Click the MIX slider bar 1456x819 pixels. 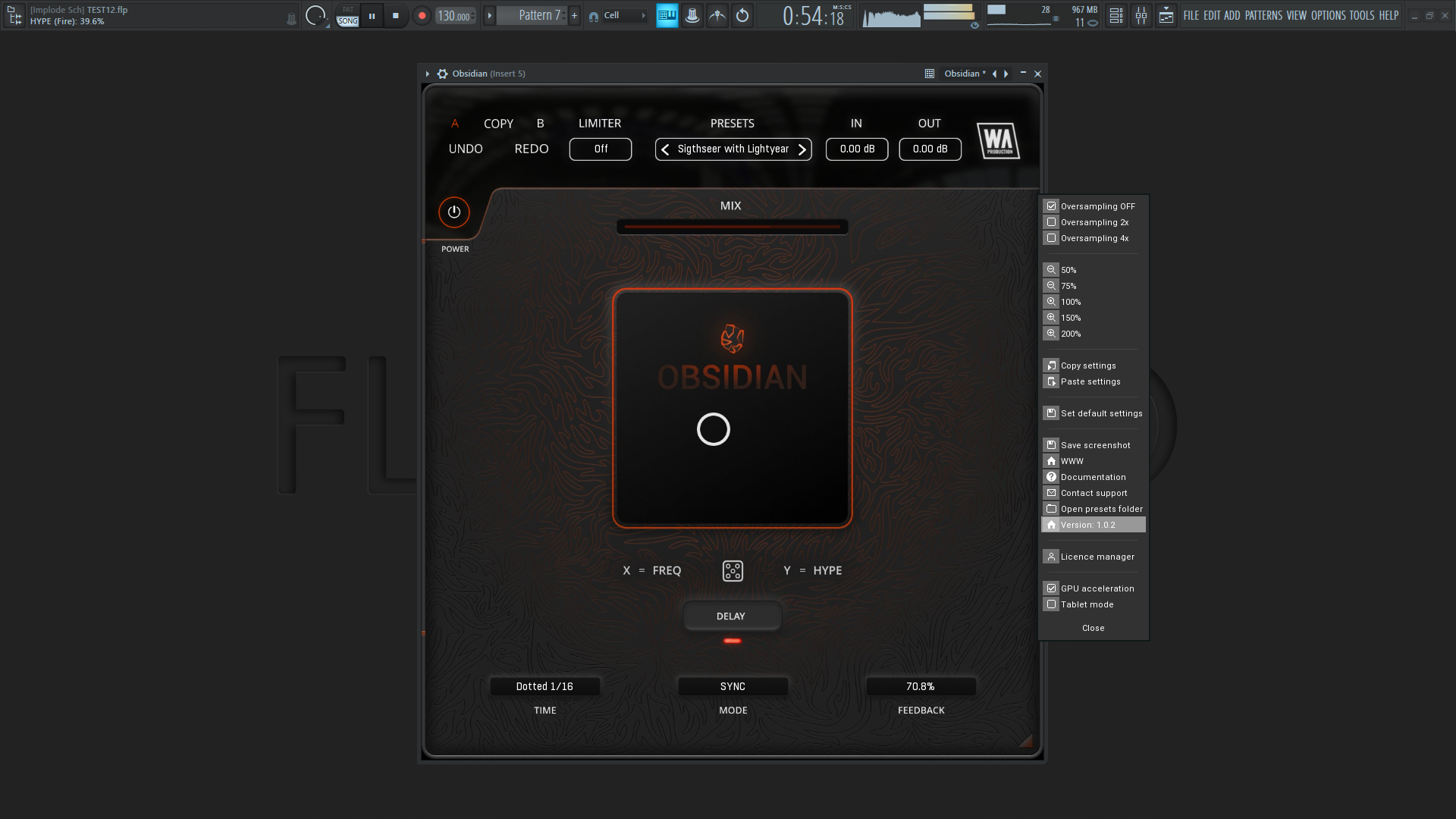click(733, 227)
